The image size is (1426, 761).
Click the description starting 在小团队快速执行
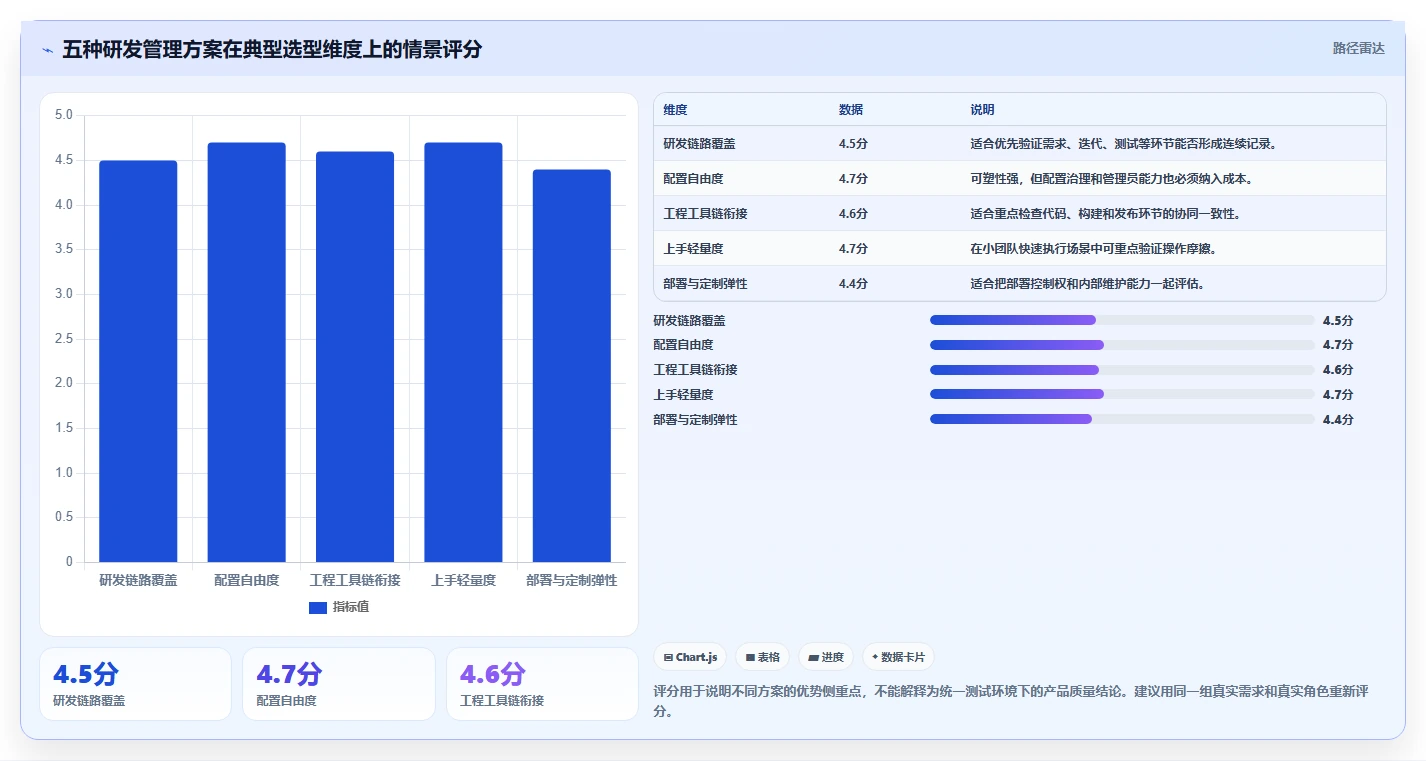(1093, 249)
